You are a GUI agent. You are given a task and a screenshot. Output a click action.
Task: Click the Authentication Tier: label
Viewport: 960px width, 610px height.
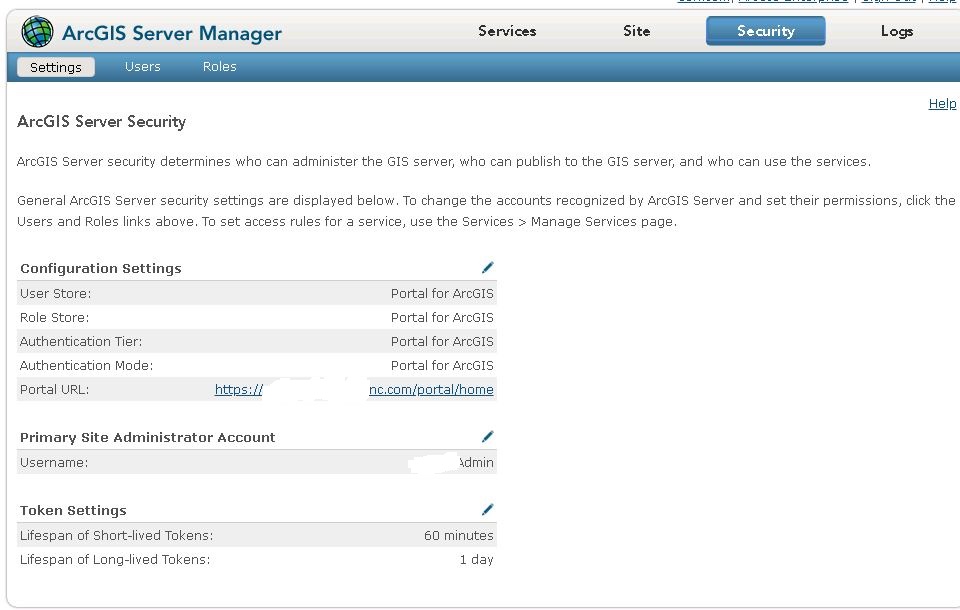pos(81,341)
